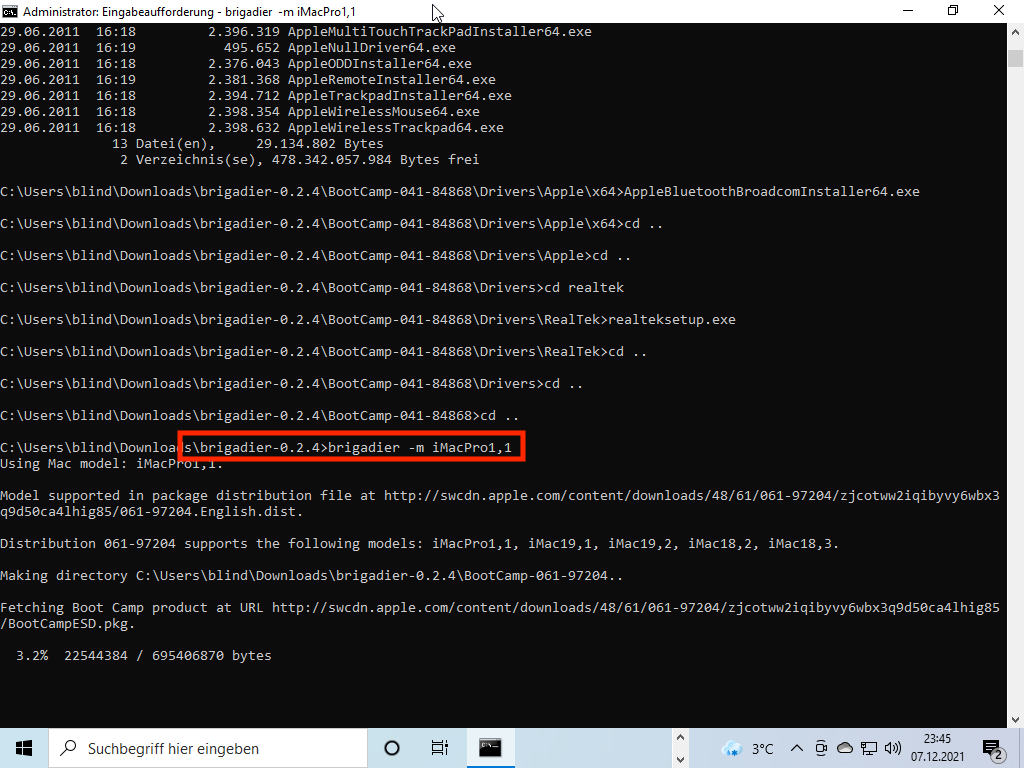Restore down the Eingabeaufforderung window
Image resolution: width=1024 pixels, height=768 pixels.
[953, 11]
